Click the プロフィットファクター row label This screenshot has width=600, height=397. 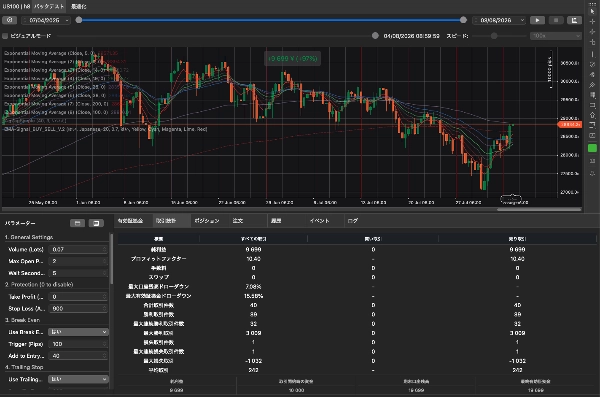pos(158,259)
